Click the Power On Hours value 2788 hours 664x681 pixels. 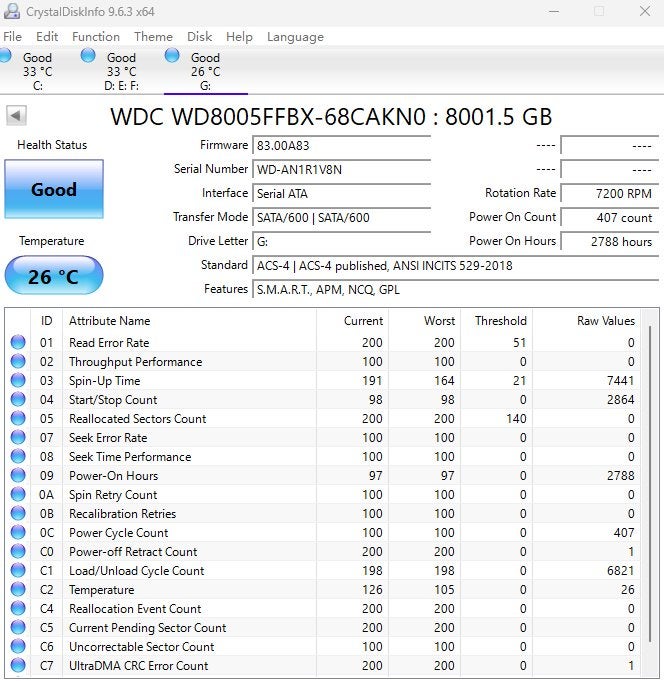pyautogui.click(x=610, y=241)
